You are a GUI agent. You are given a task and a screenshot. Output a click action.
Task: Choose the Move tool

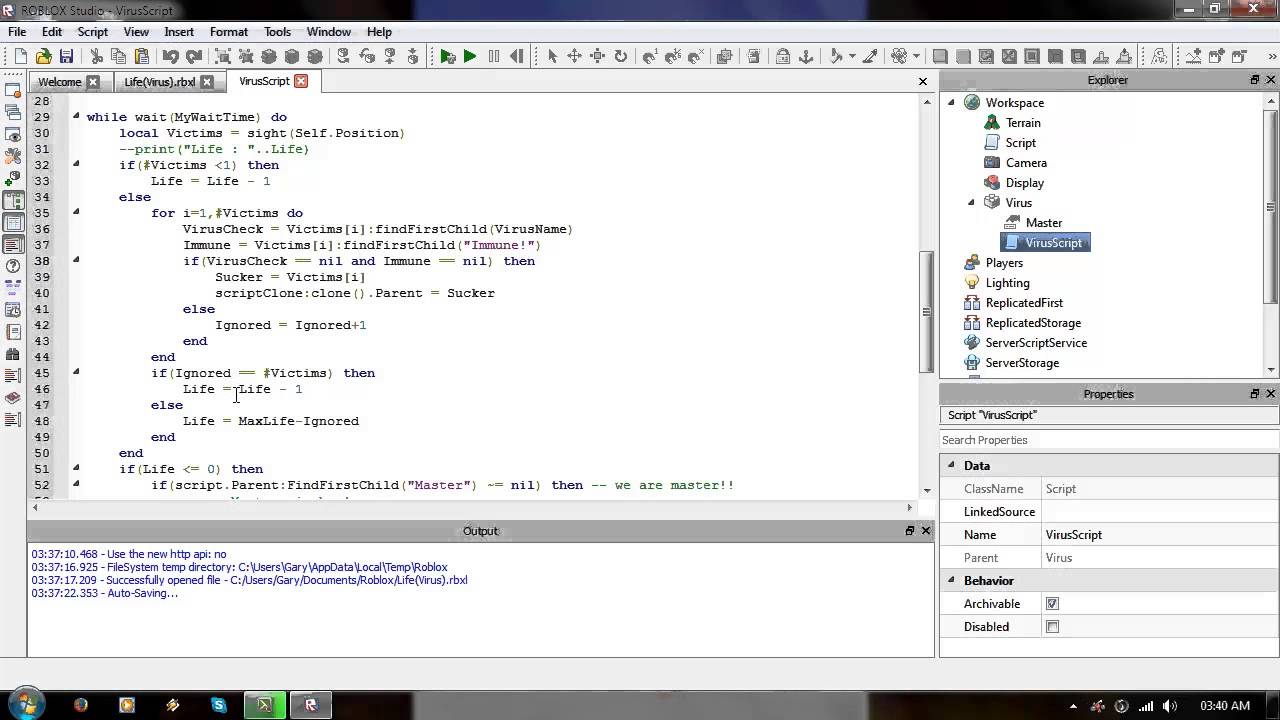coord(575,57)
